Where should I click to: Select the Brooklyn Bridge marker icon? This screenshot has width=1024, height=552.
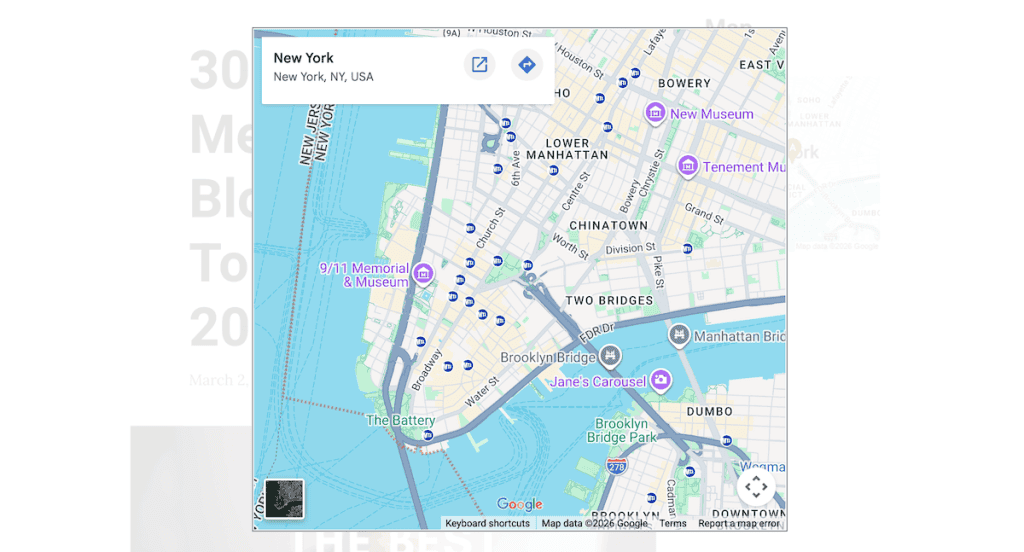pyautogui.click(x=610, y=356)
